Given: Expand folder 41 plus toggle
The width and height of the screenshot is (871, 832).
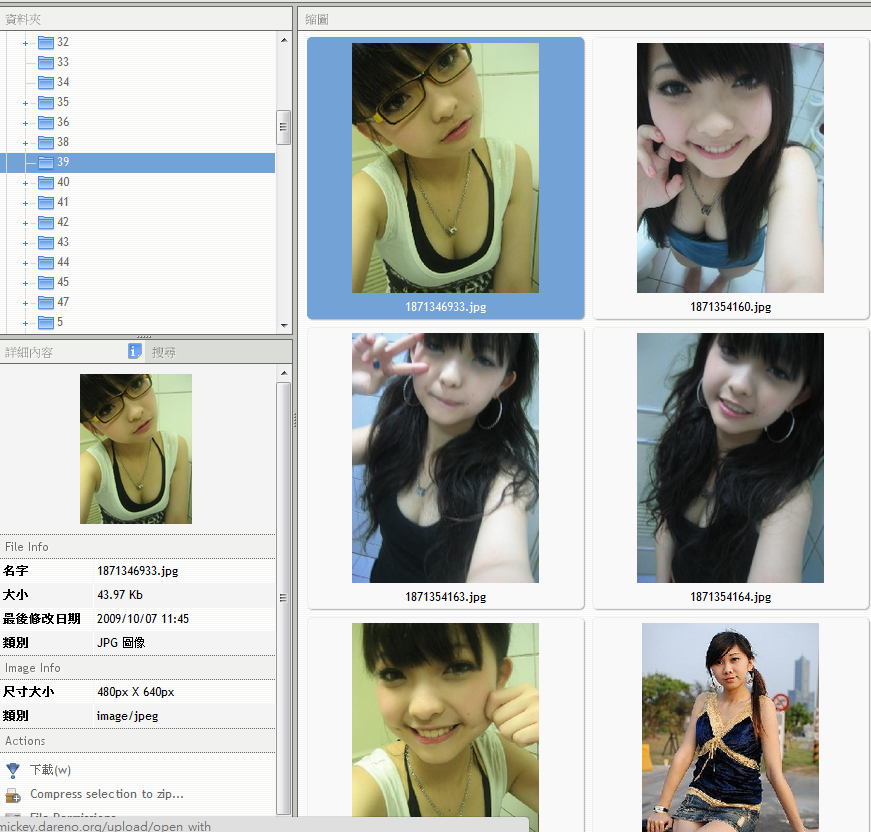Looking at the screenshot, I should [x=25, y=203].
